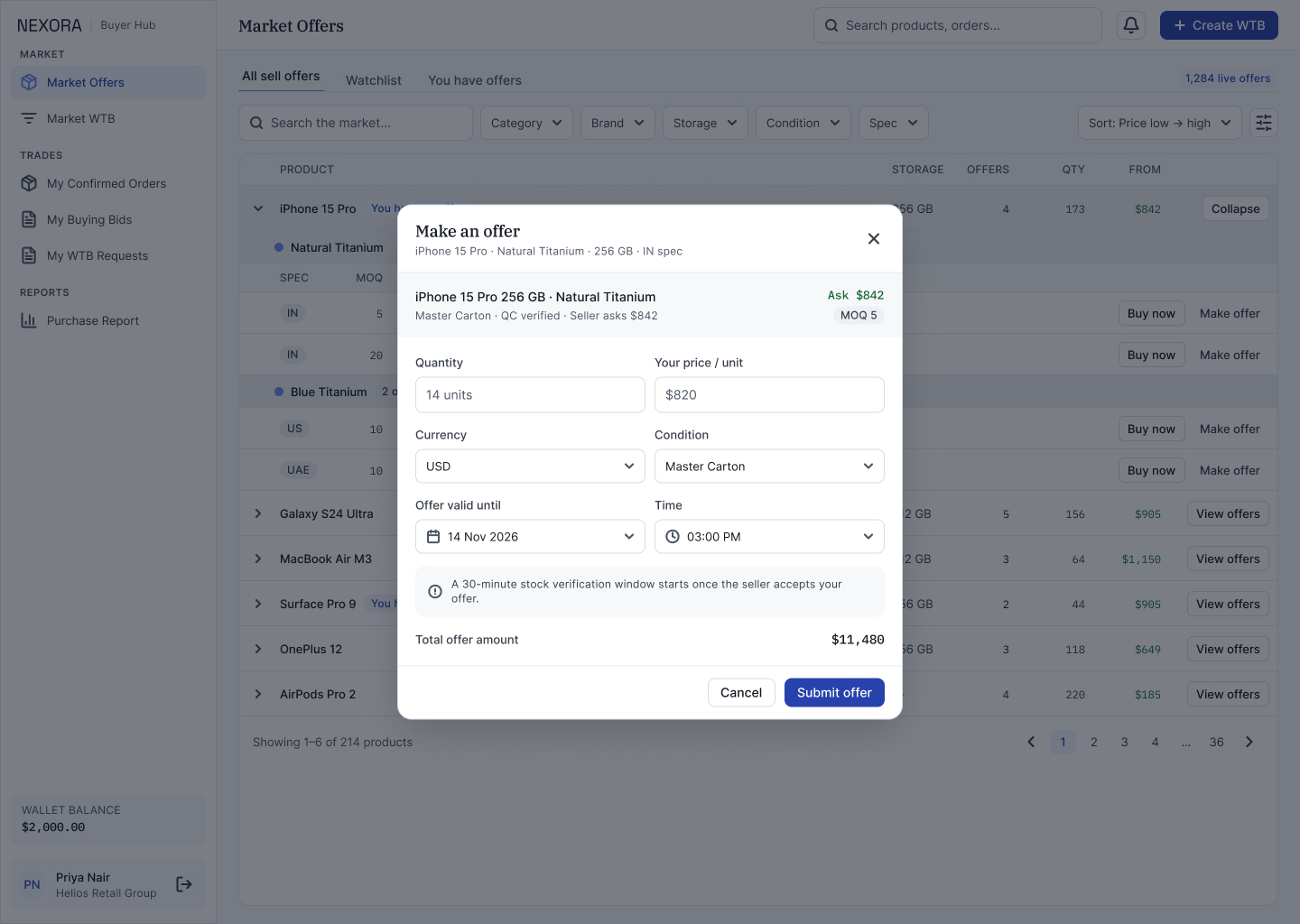Click the Your price per unit field
Screen dimensions: 1300x924
click(x=769, y=394)
